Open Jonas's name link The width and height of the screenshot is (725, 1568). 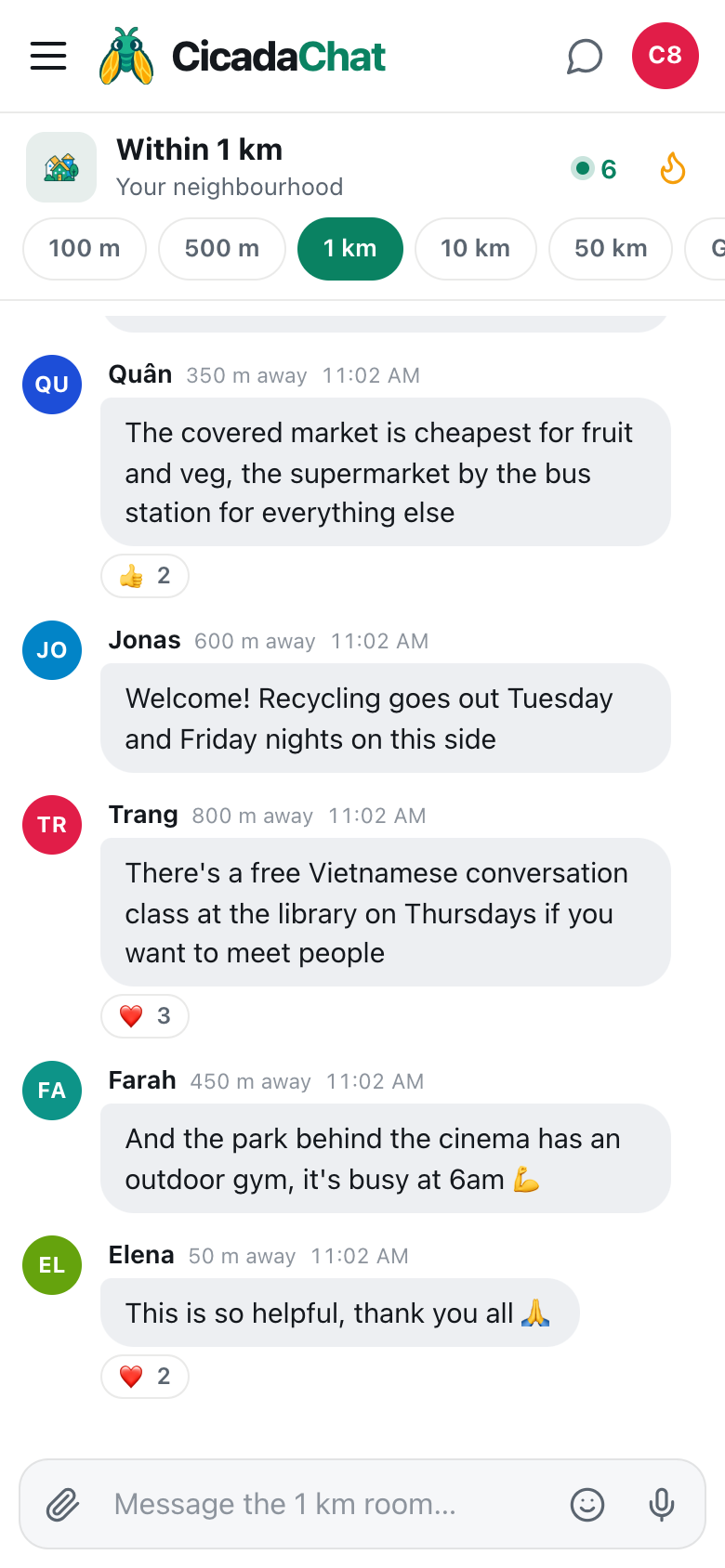coord(145,640)
